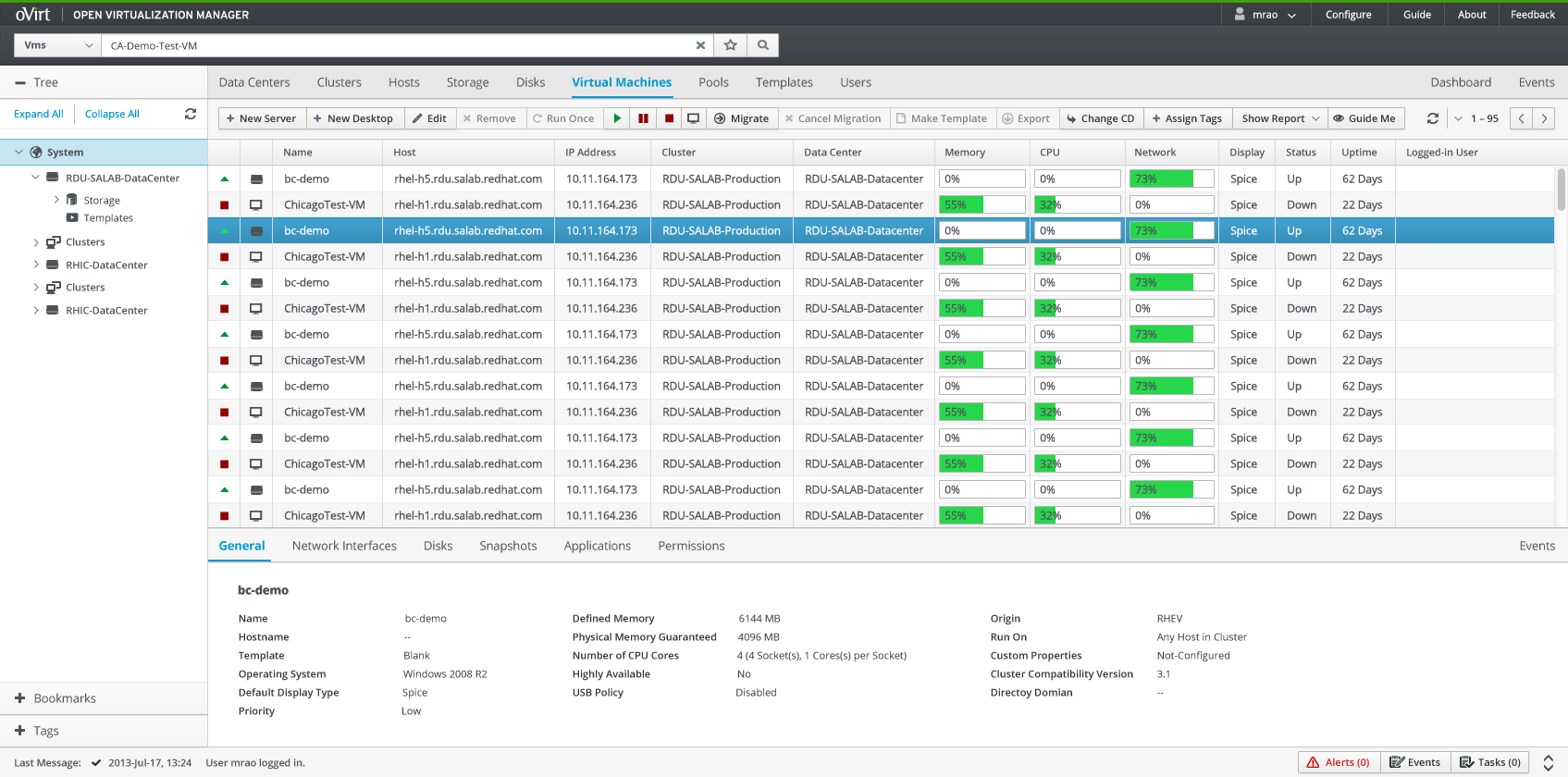Collapse the Tree panel section

click(x=20, y=82)
